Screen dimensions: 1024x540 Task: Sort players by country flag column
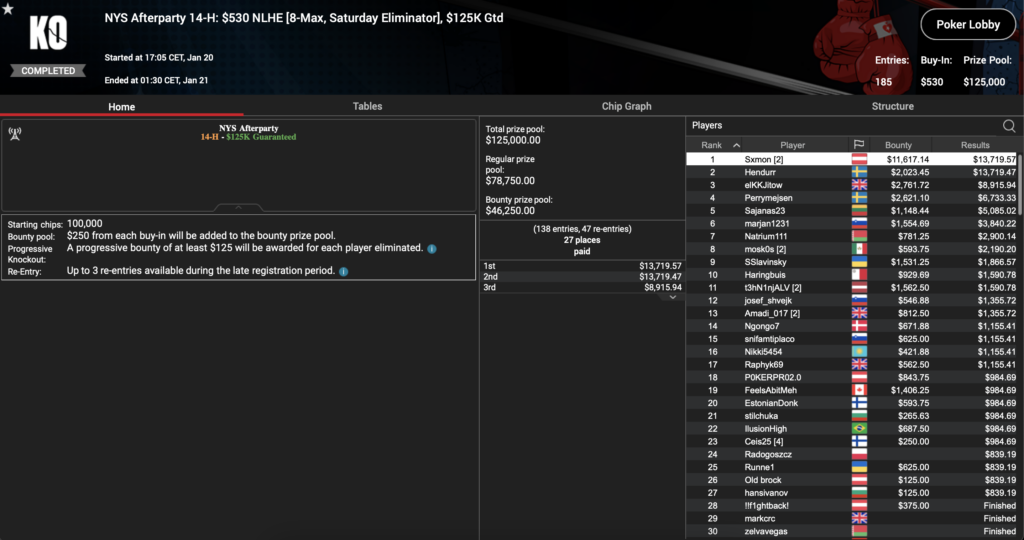858,145
